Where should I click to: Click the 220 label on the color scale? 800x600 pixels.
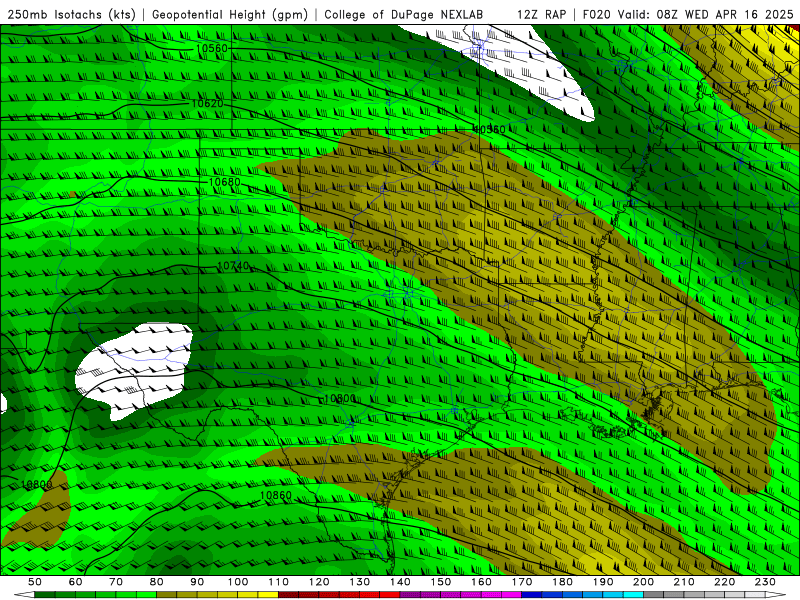coord(724,582)
